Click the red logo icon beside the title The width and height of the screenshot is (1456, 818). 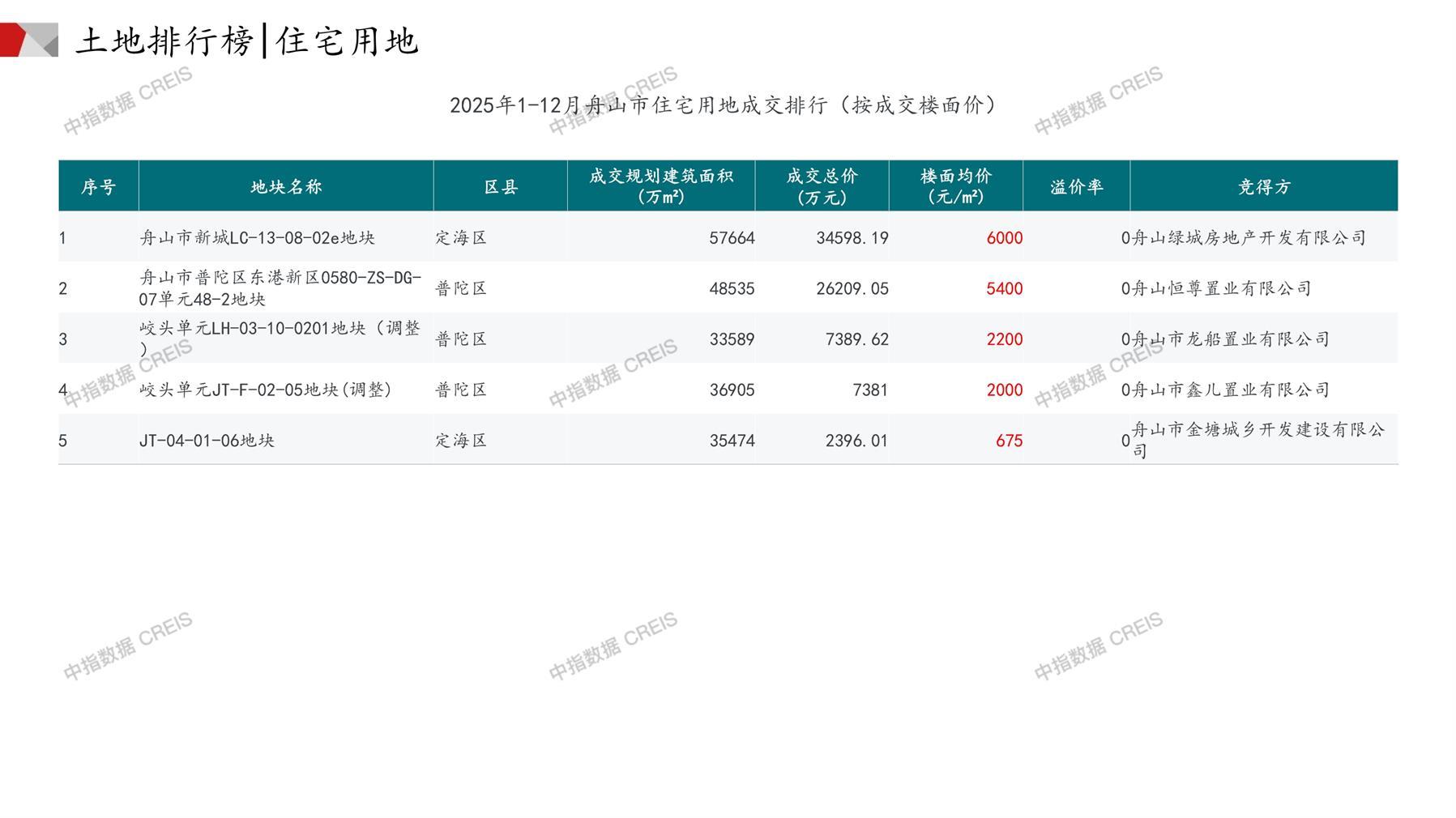coord(28,40)
